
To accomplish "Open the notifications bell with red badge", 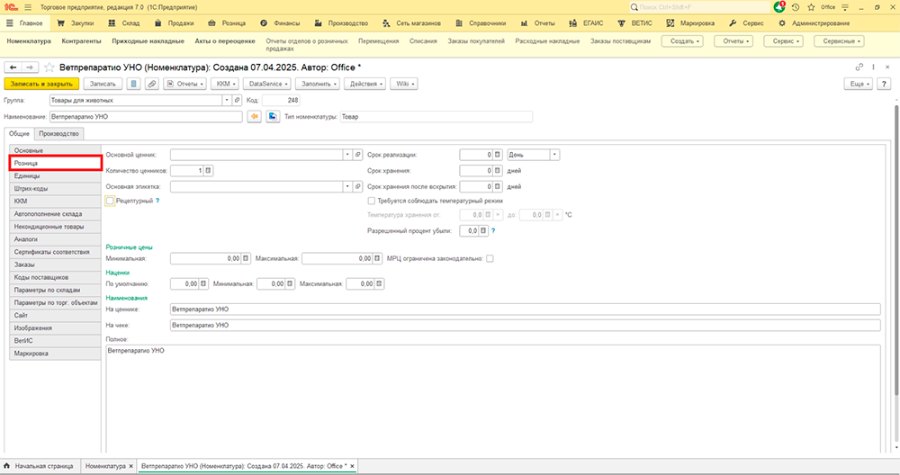I will 779,7.
